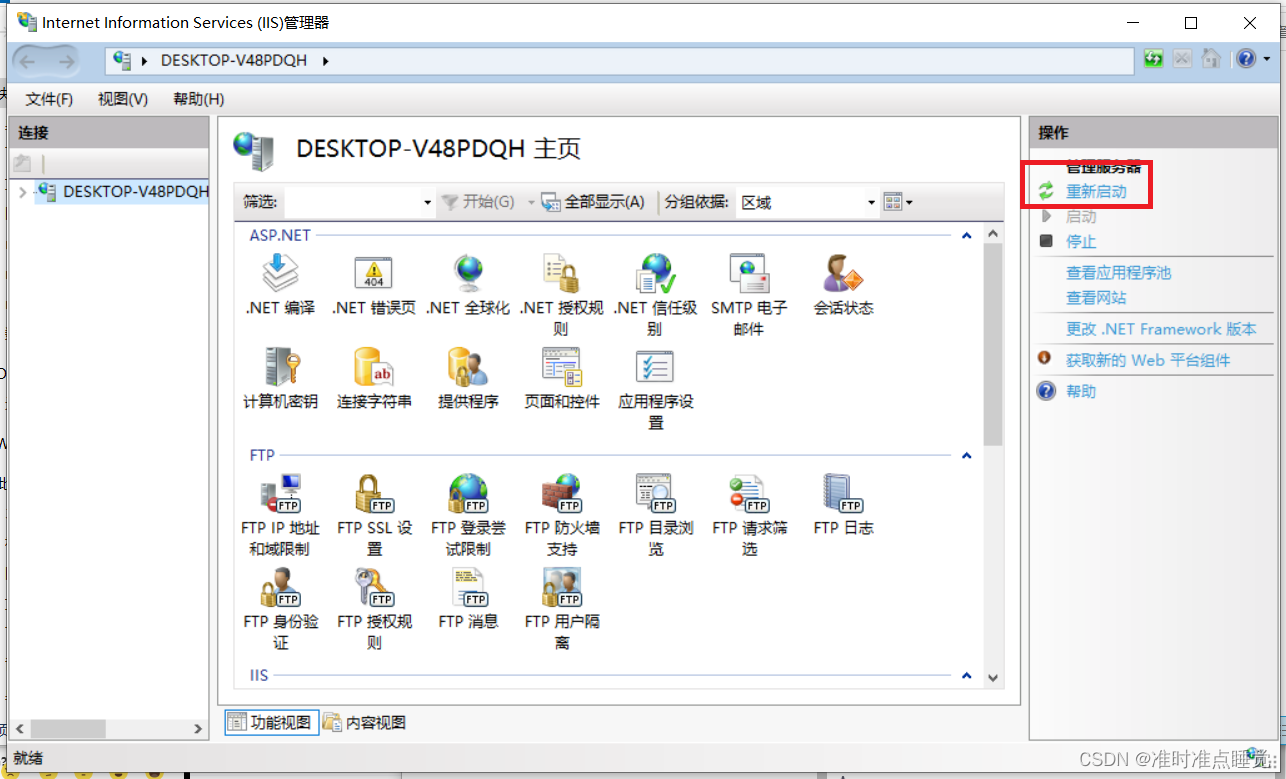1286x779 pixels.
Task: Open FTP 用户隔离 feature
Action: tap(561, 608)
